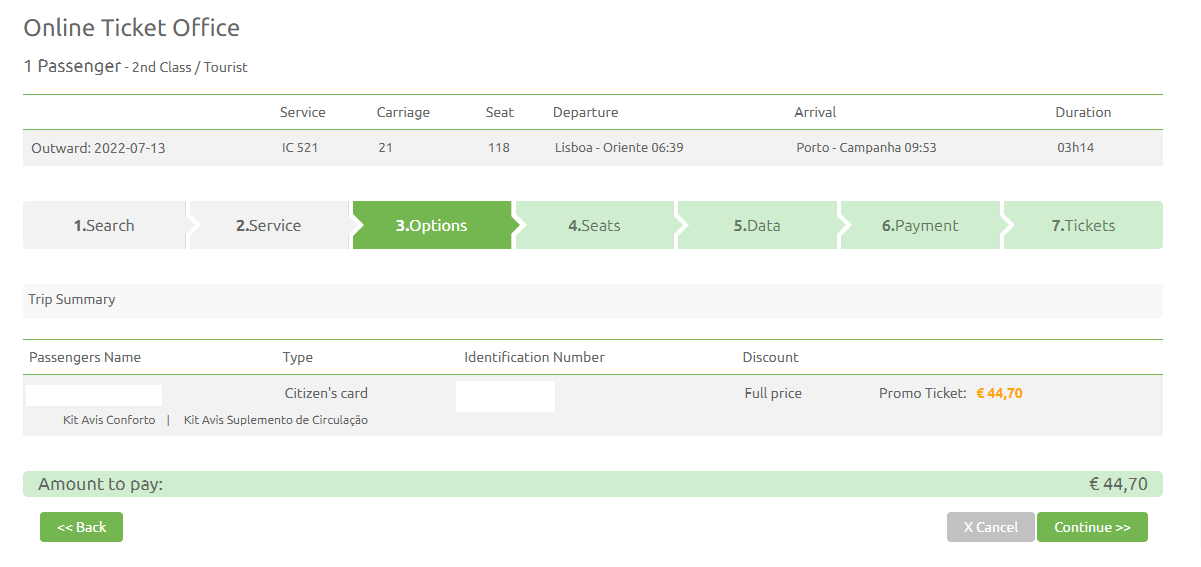Viewport: 1201px width, 567px height.
Task: Click the Departure column header
Action: [586, 112]
